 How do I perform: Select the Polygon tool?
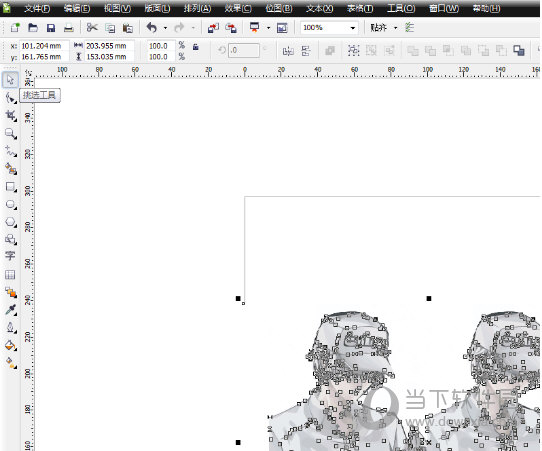tap(10, 222)
